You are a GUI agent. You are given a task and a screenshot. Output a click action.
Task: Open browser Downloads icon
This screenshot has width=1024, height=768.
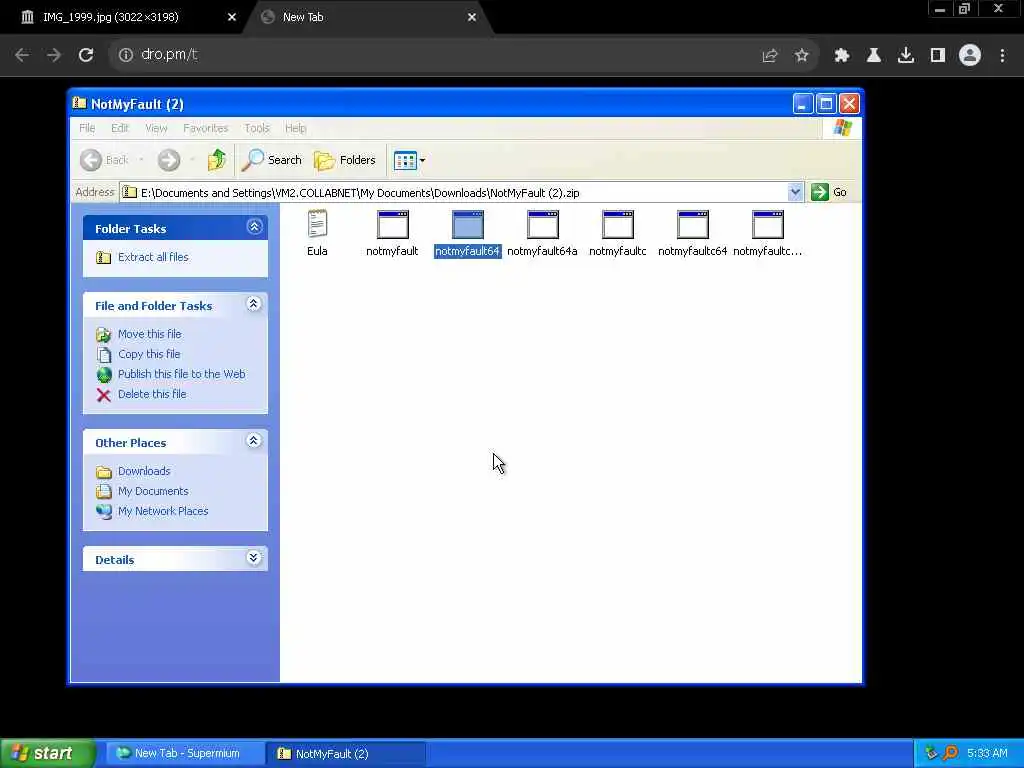[906, 56]
